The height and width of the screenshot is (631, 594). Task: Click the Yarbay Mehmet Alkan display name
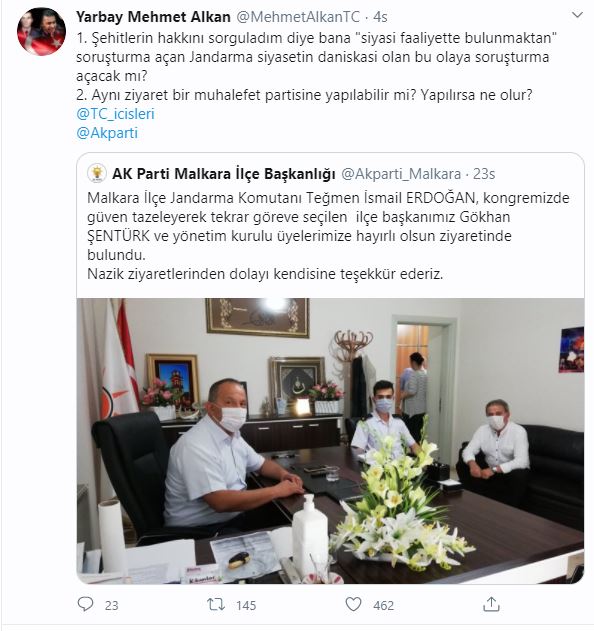[x=153, y=17]
